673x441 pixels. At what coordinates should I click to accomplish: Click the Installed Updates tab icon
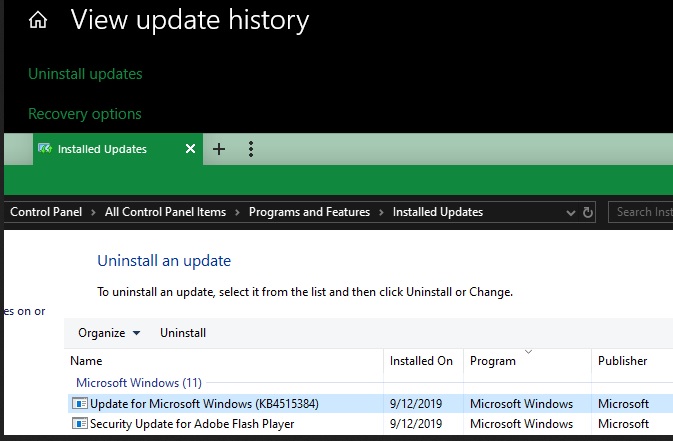tap(45, 149)
